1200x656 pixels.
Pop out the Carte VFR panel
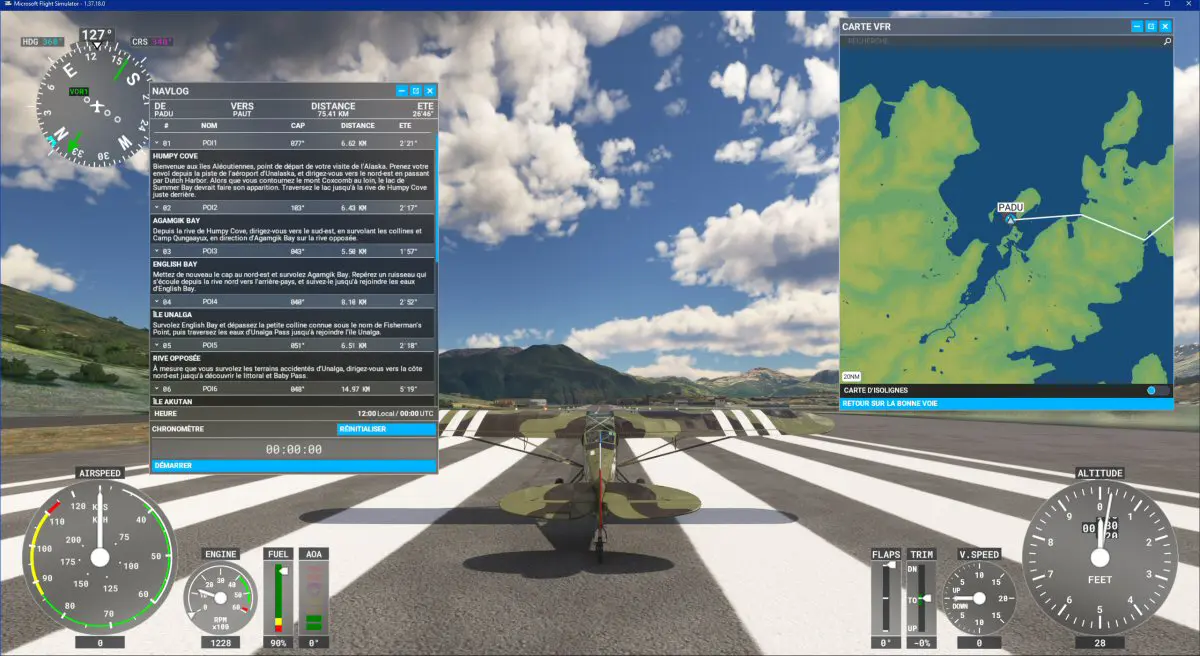[1151, 26]
